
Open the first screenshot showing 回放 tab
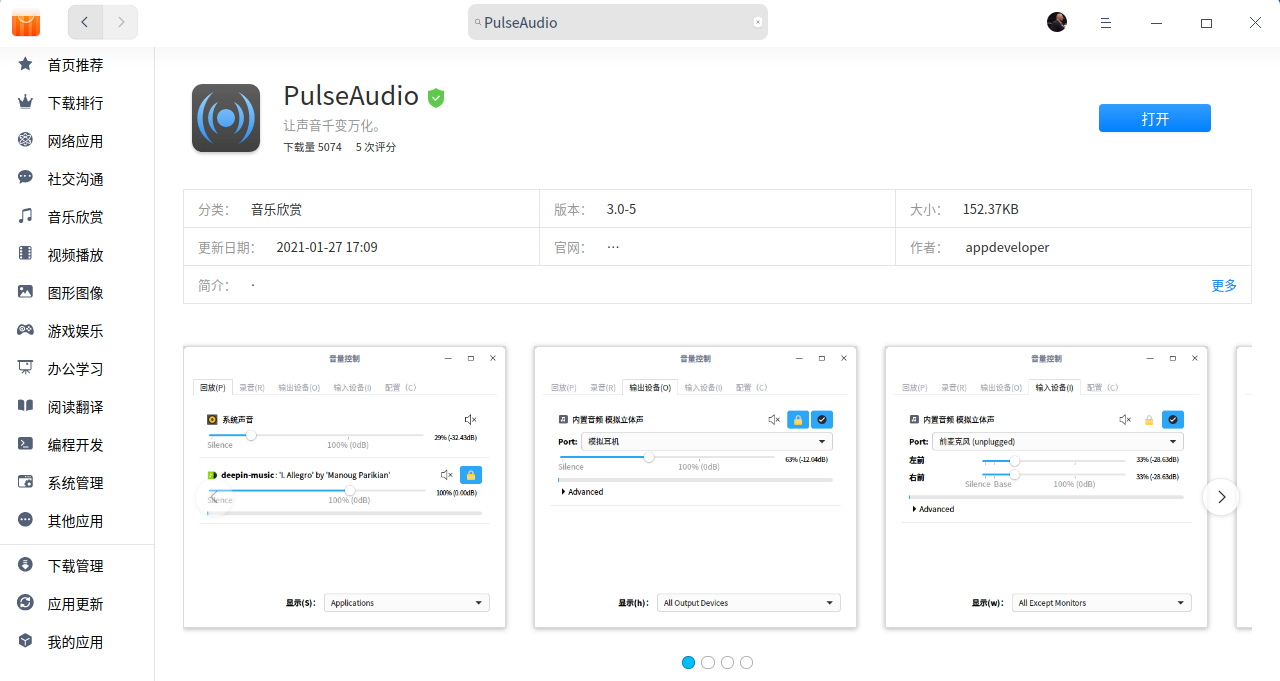tap(345, 487)
